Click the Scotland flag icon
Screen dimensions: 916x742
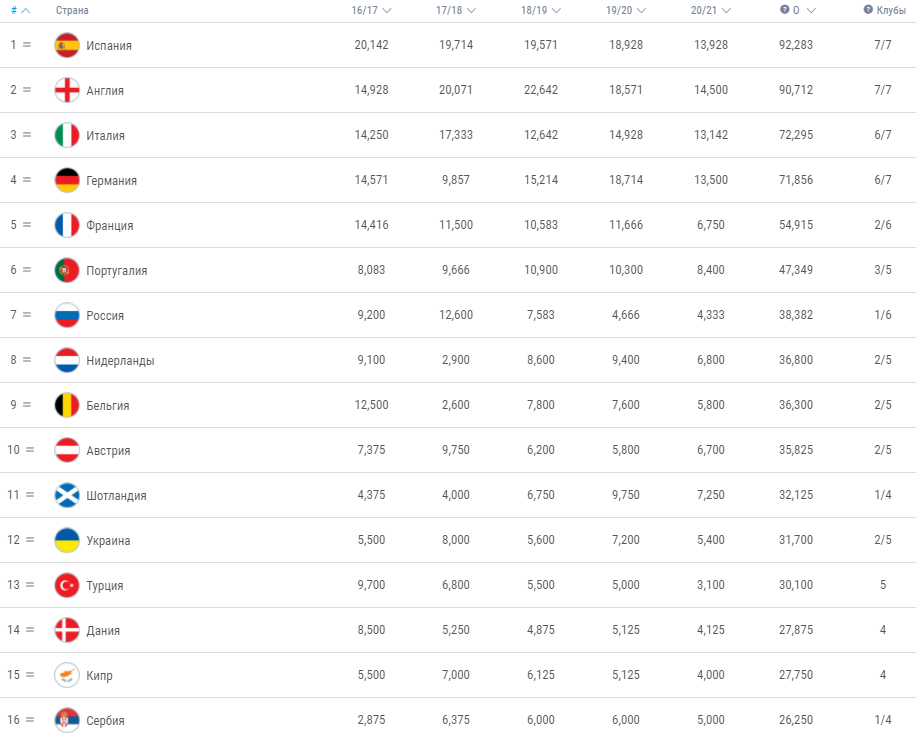click(67, 495)
